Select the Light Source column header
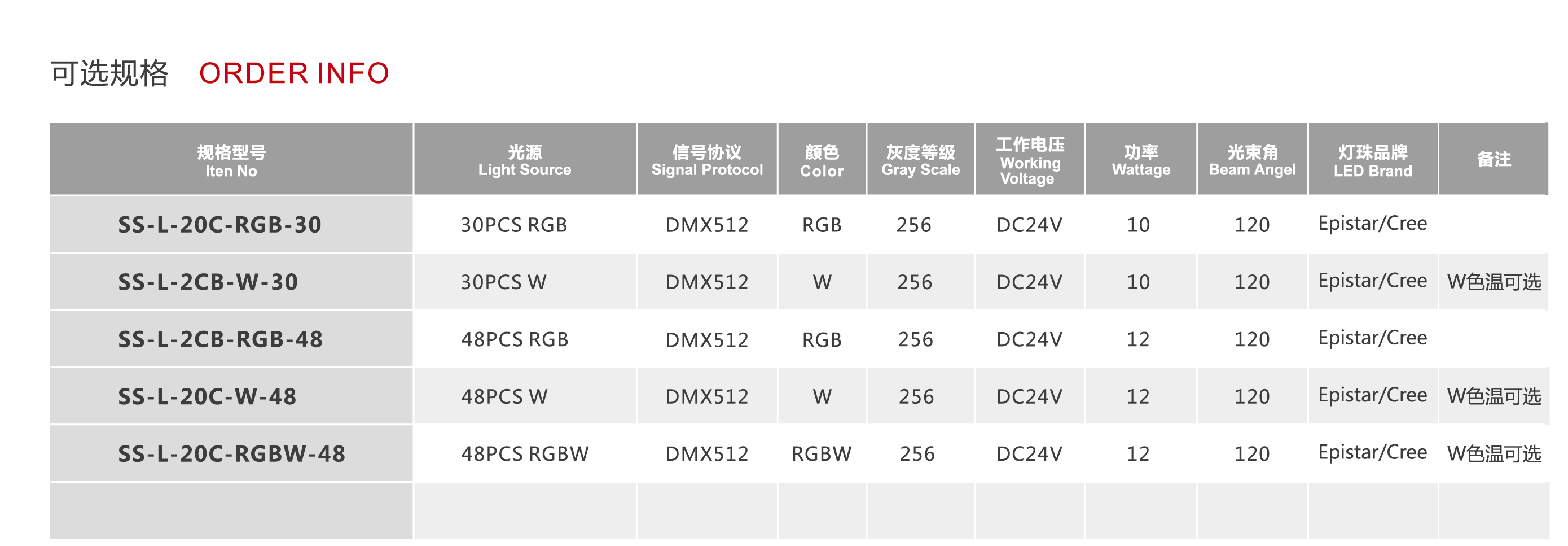The width and height of the screenshot is (1568, 546). click(525, 160)
